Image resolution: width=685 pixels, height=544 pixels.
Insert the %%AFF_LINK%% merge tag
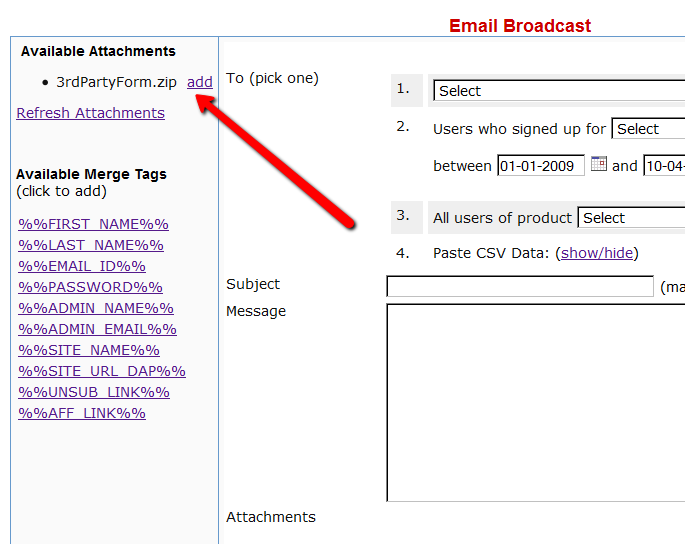point(82,413)
